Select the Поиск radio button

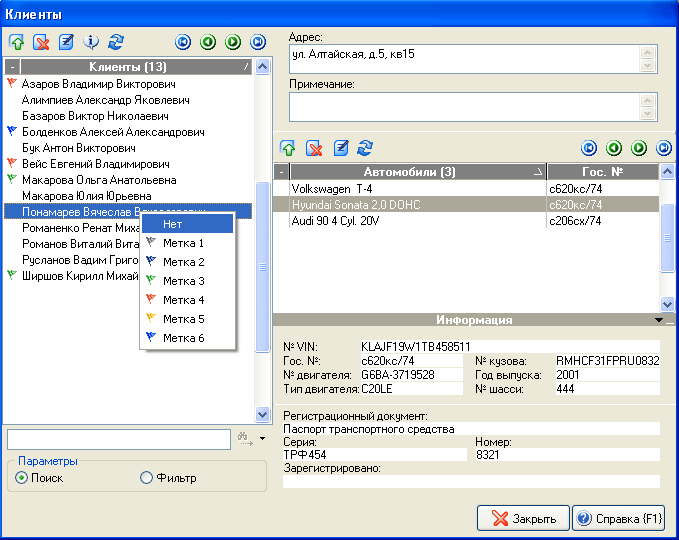tap(22, 478)
